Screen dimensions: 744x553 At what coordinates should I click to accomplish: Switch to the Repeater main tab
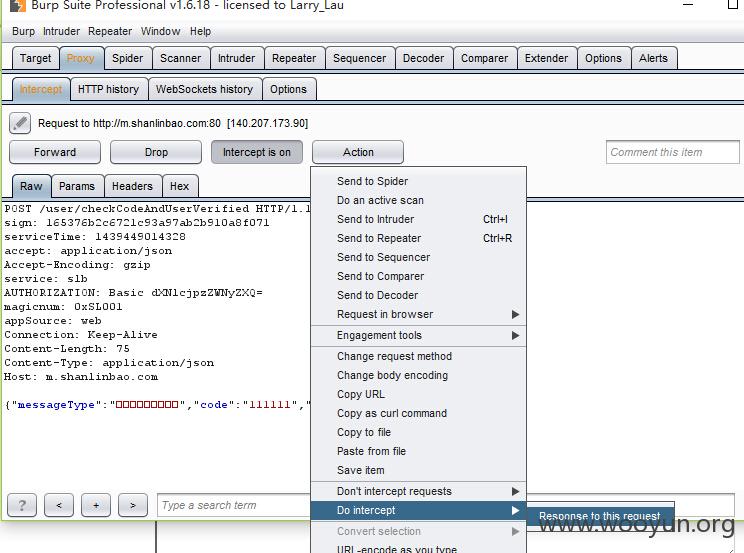[x=294, y=58]
